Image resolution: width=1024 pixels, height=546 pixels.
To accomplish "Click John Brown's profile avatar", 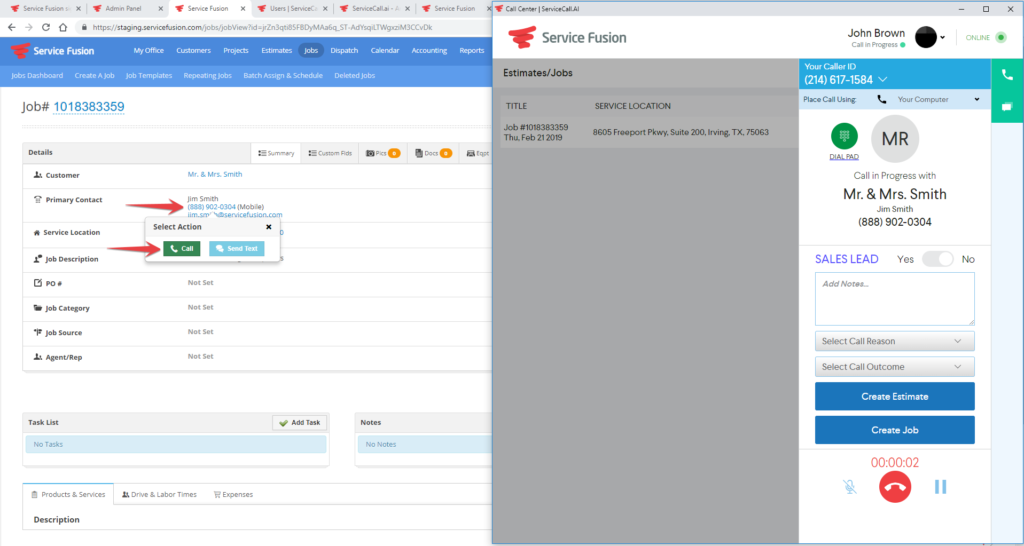I will pos(925,37).
